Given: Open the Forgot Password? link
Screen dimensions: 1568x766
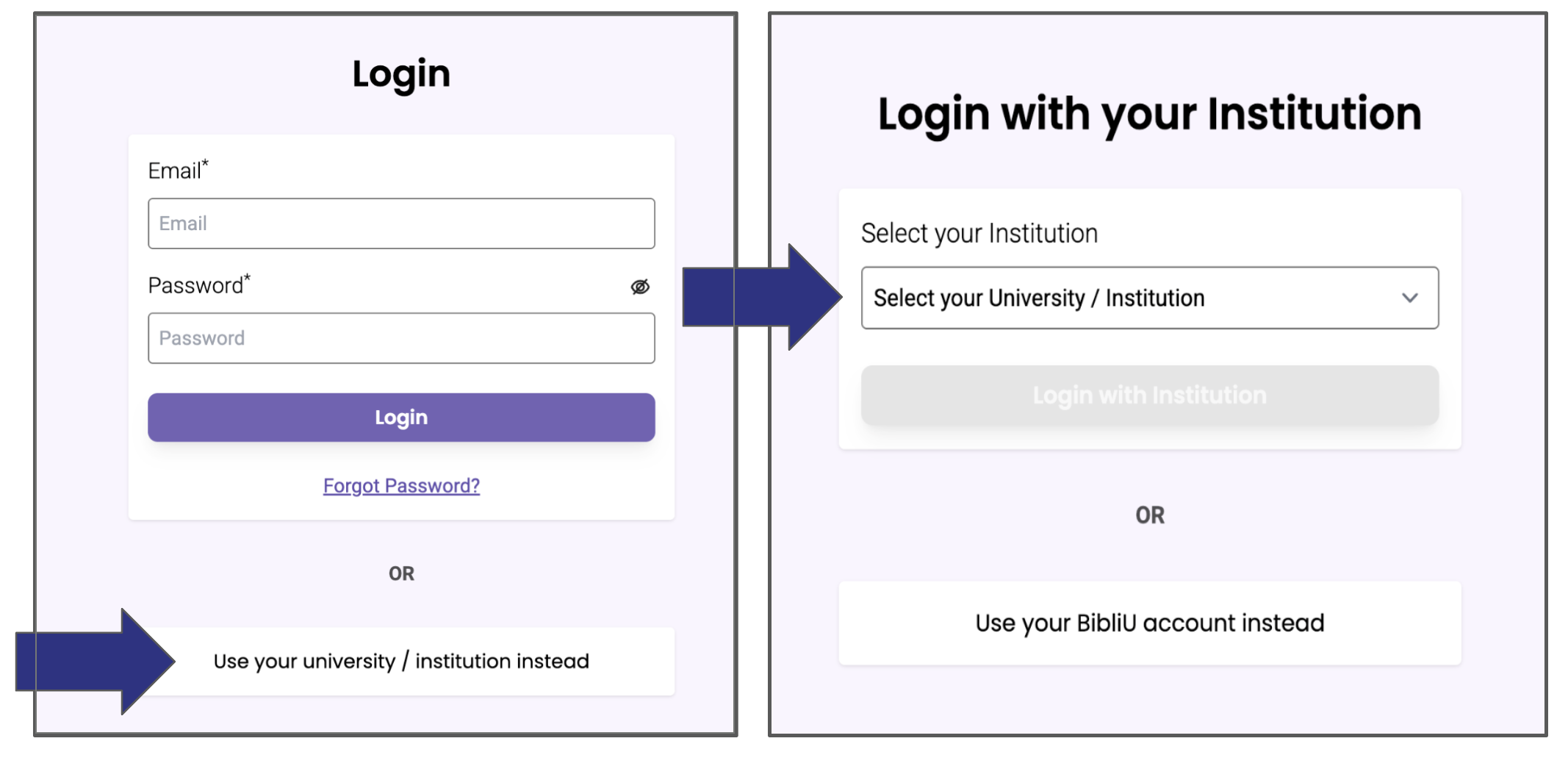Looking at the screenshot, I should pos(401,486).
